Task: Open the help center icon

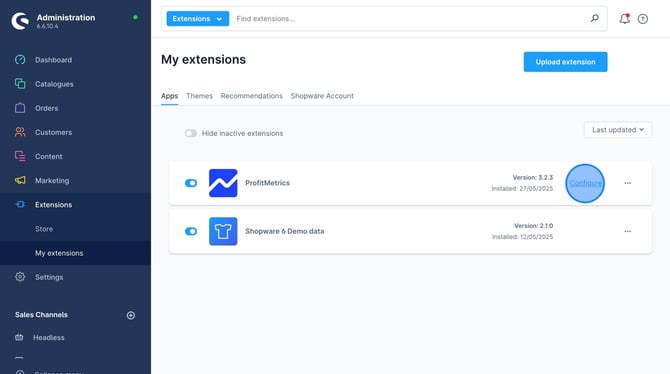Action: tap(643, 19)
